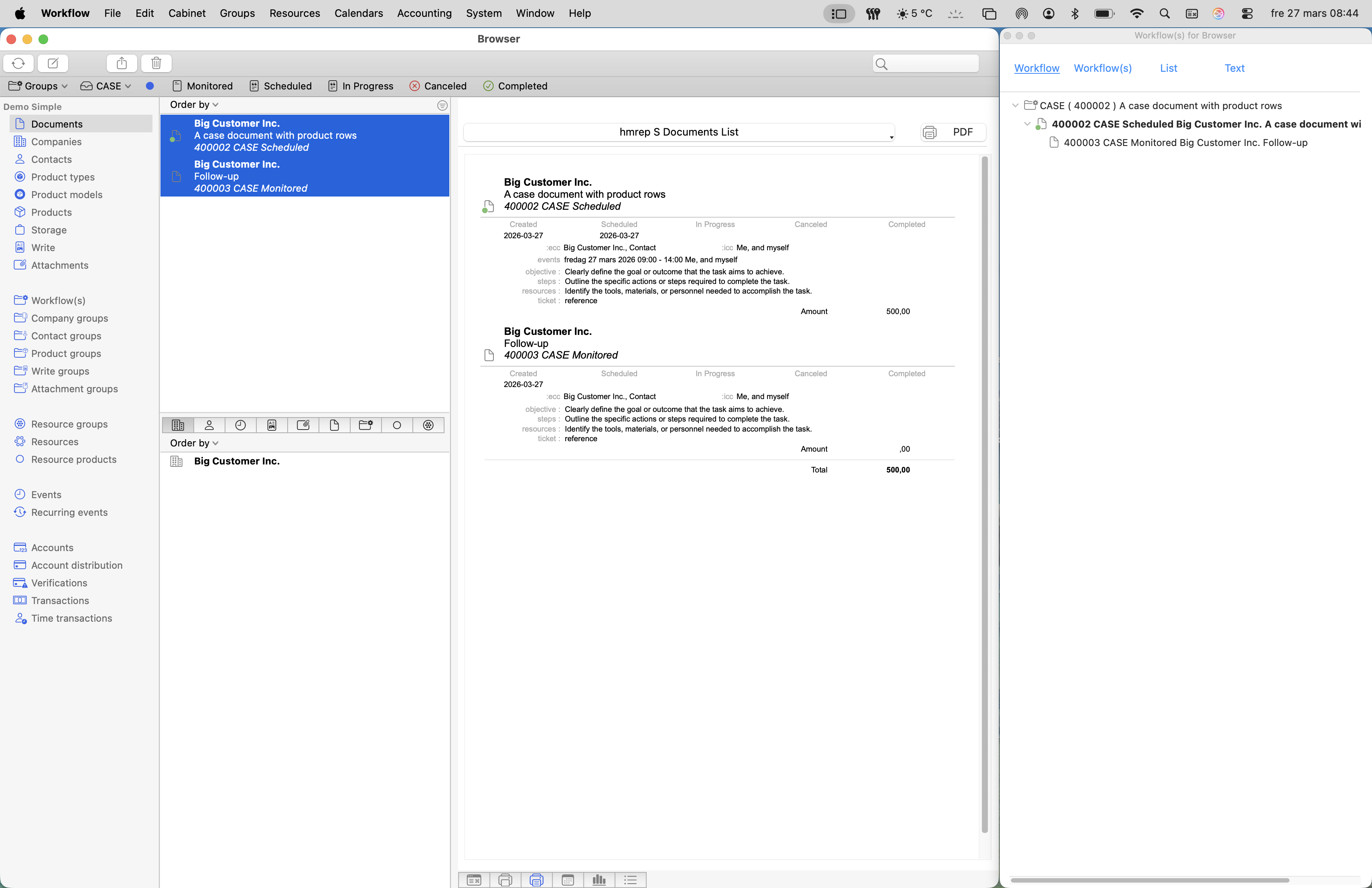Click the blue color dot filter
1372x888 pixels.
tap(150, 86)
